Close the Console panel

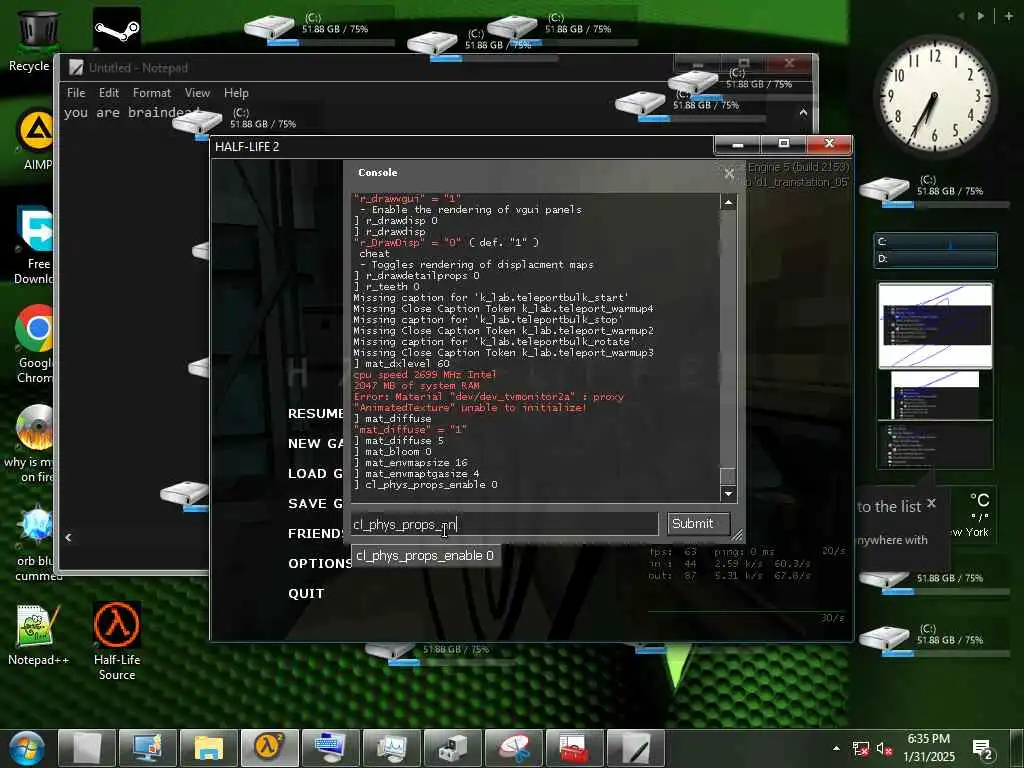point(729,173)
